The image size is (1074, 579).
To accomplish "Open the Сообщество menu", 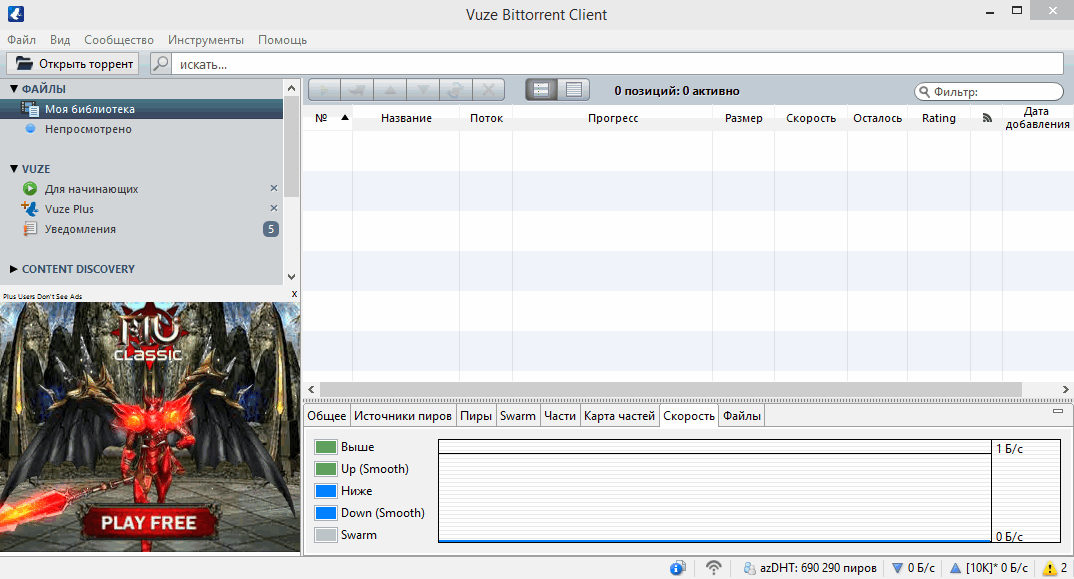I will pos(118,40).
